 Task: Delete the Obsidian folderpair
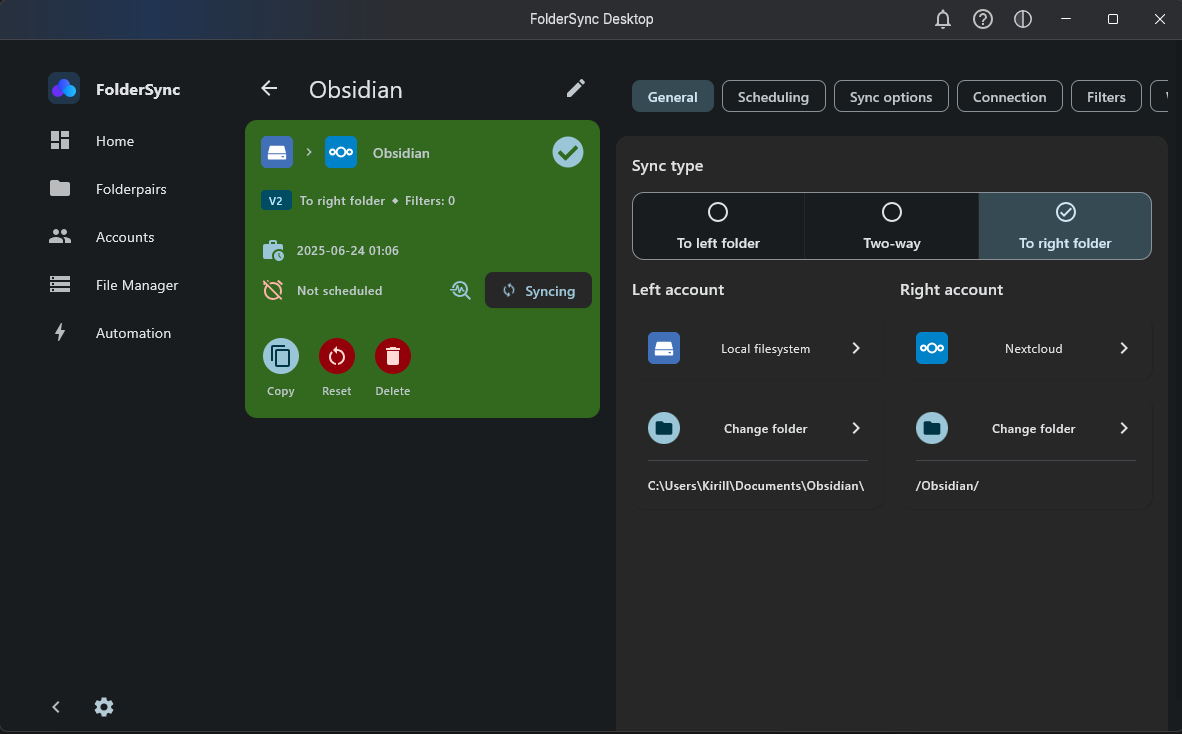coord(393,356)
